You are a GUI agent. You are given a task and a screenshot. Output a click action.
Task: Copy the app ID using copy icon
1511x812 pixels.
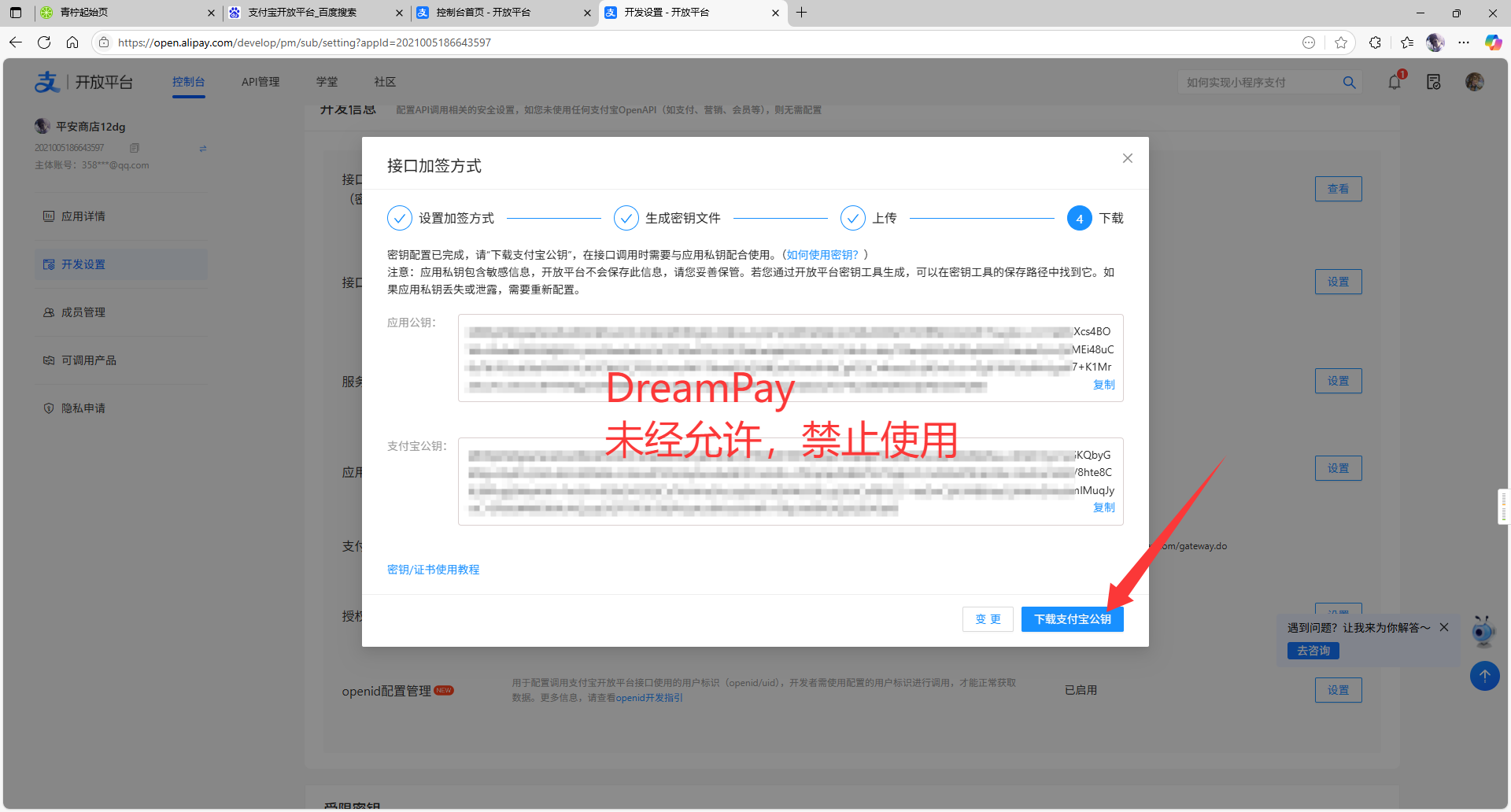[135, 148]
